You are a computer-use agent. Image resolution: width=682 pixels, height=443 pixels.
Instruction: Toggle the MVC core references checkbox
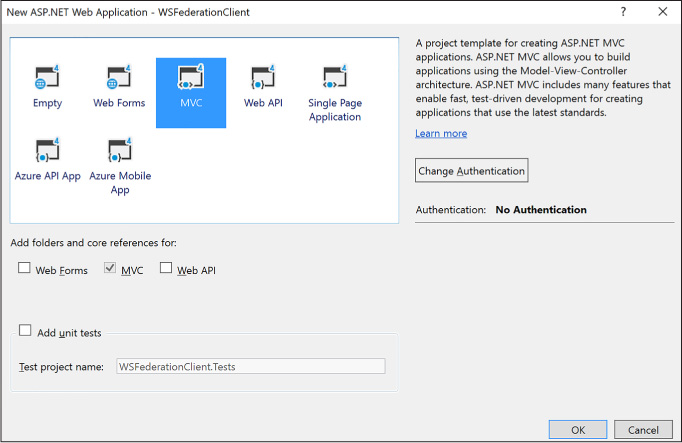pyautogui.click(x=110, y=268)
